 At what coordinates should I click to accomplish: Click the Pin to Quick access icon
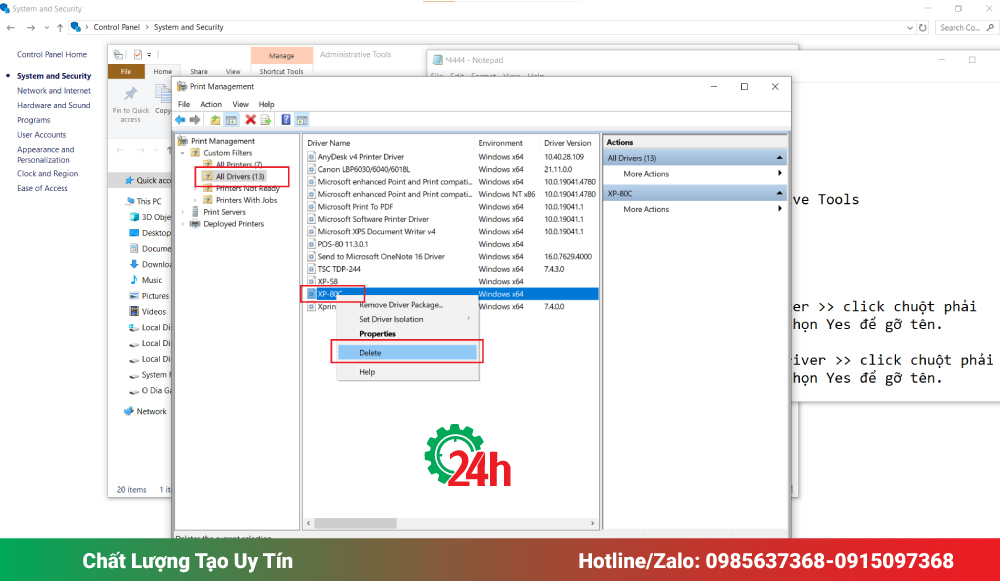(x=131, y=94)
